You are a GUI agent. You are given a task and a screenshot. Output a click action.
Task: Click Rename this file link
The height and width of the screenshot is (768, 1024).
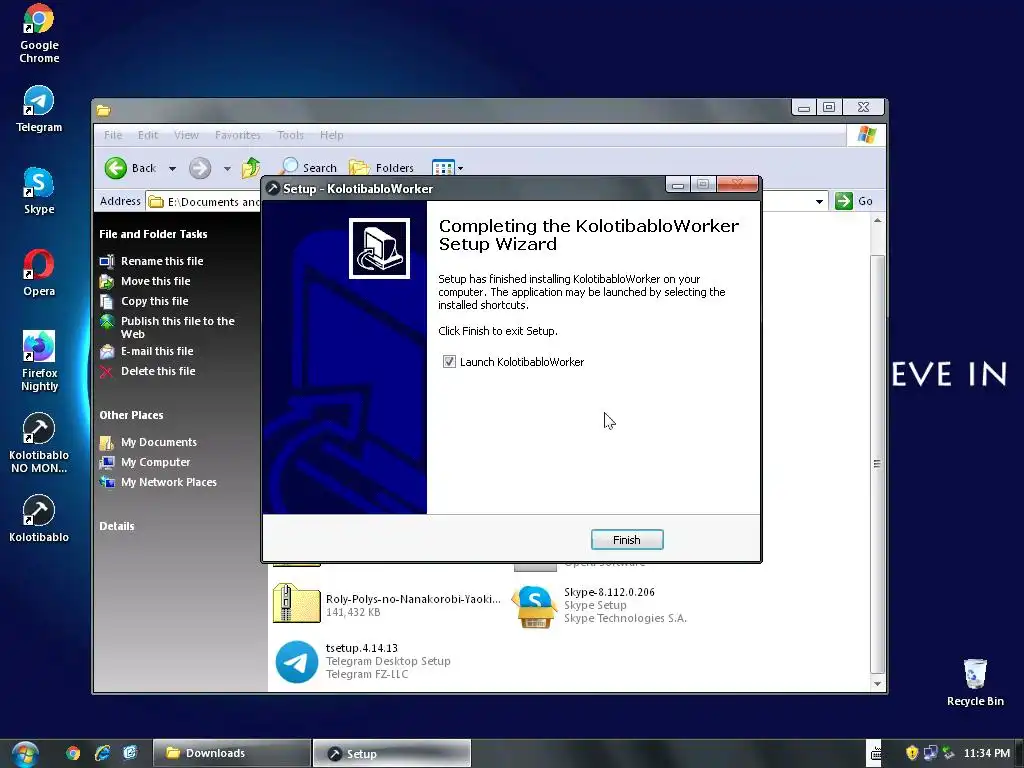pos(162,261)
